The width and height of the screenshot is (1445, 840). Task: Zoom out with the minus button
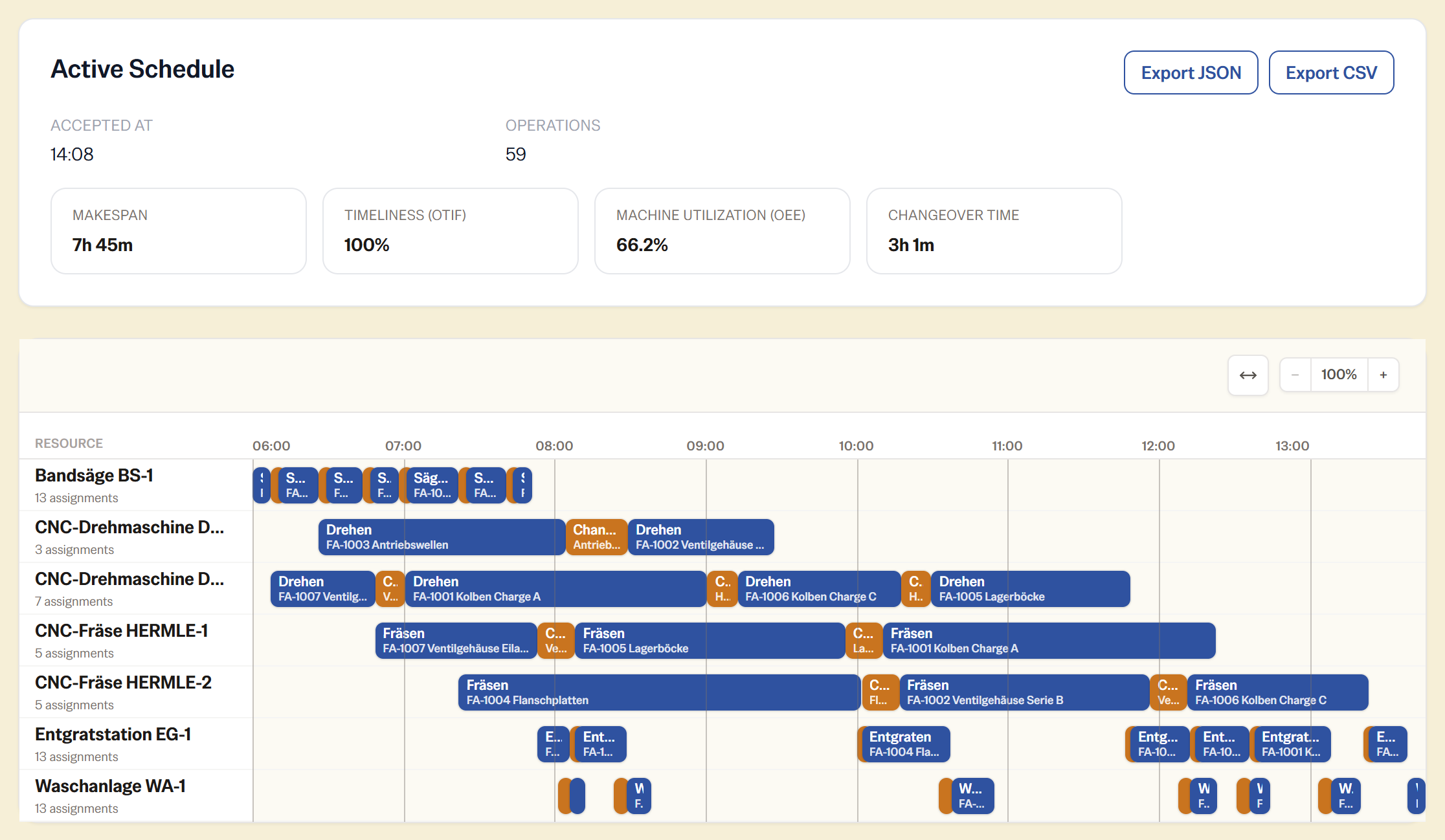tap(1295, 375)
